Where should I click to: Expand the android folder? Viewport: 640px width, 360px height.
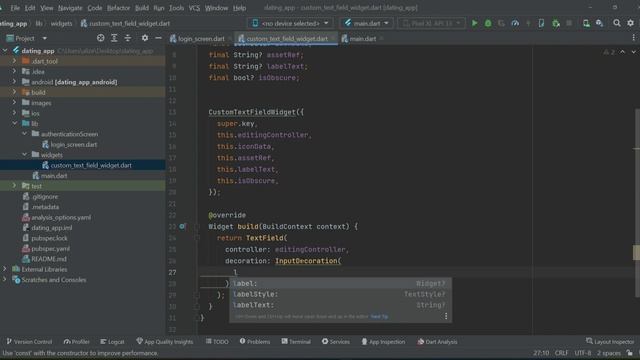(14, 82)
